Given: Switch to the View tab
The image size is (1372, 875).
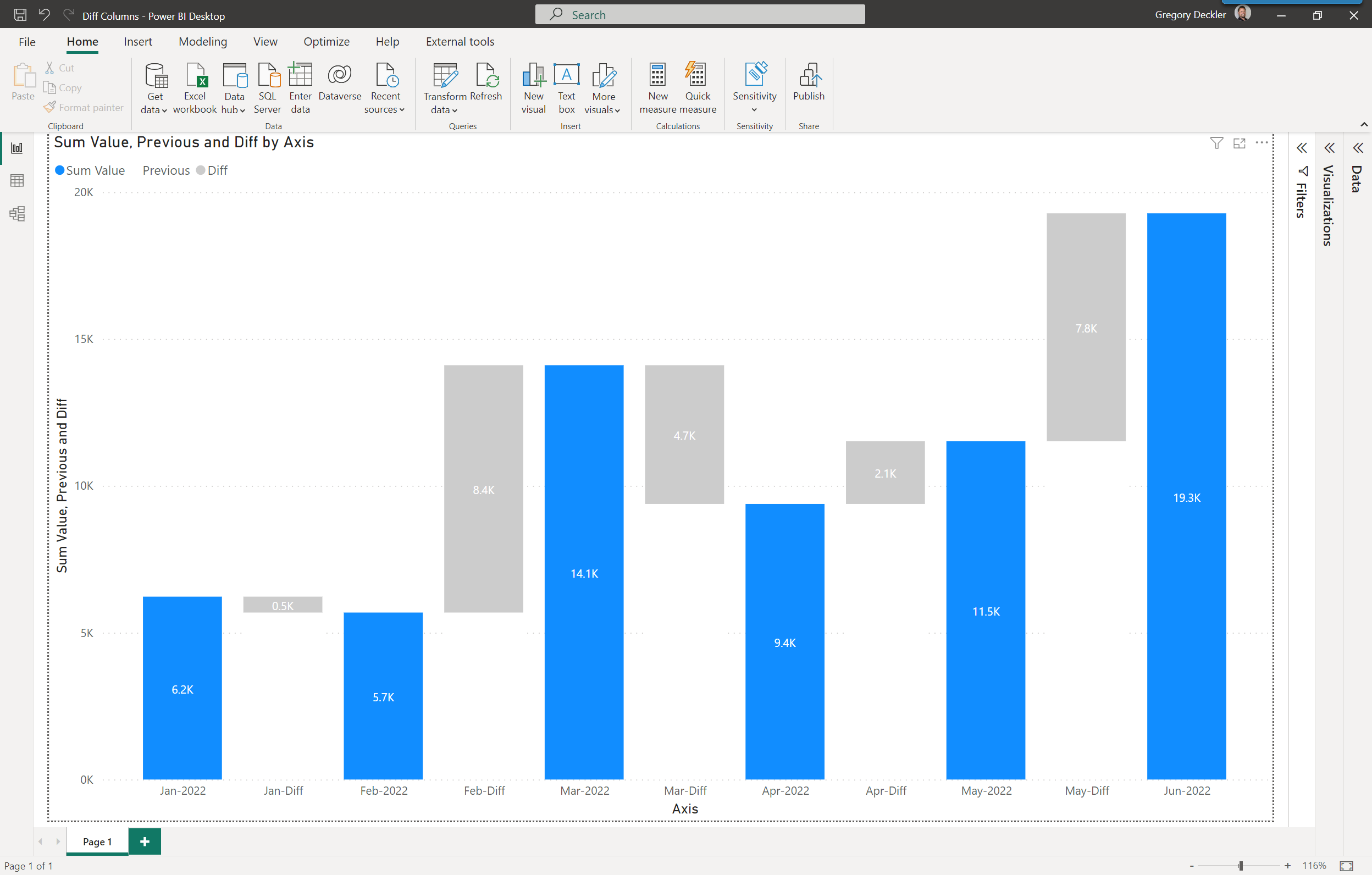Looking at the screenshot, I should (265, 42).
